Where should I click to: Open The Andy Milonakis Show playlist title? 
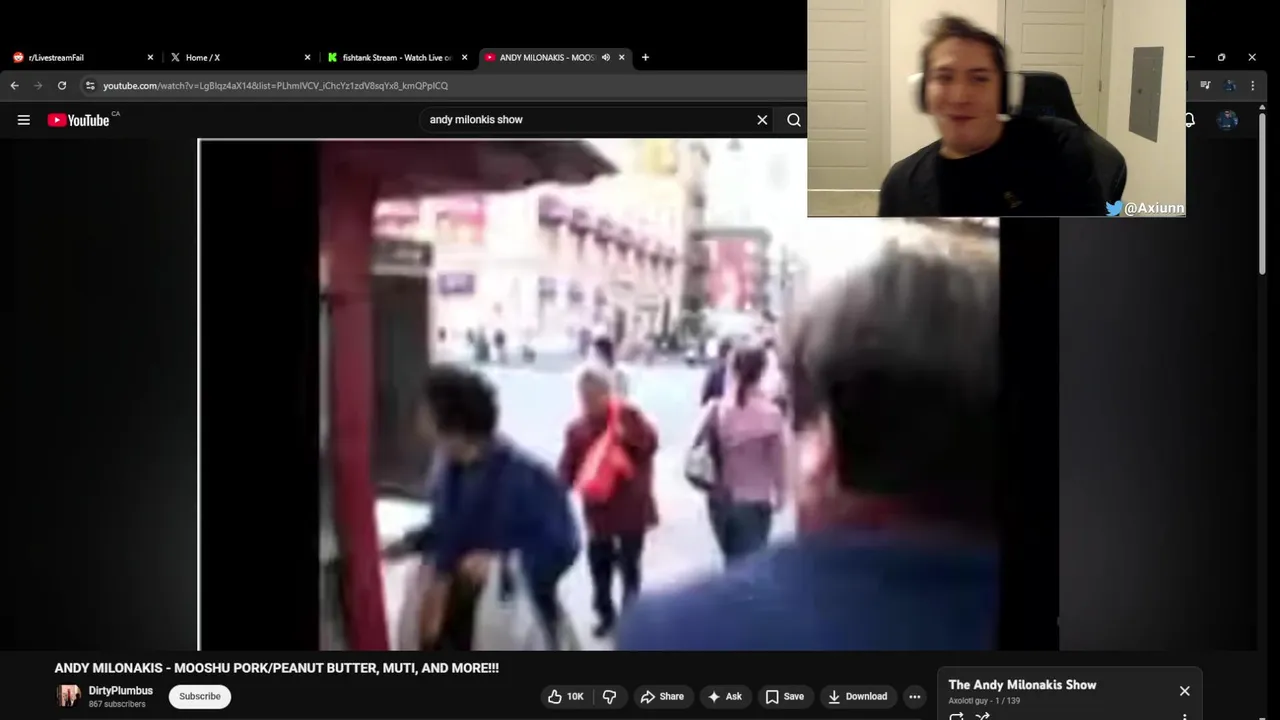[1022, 685]
